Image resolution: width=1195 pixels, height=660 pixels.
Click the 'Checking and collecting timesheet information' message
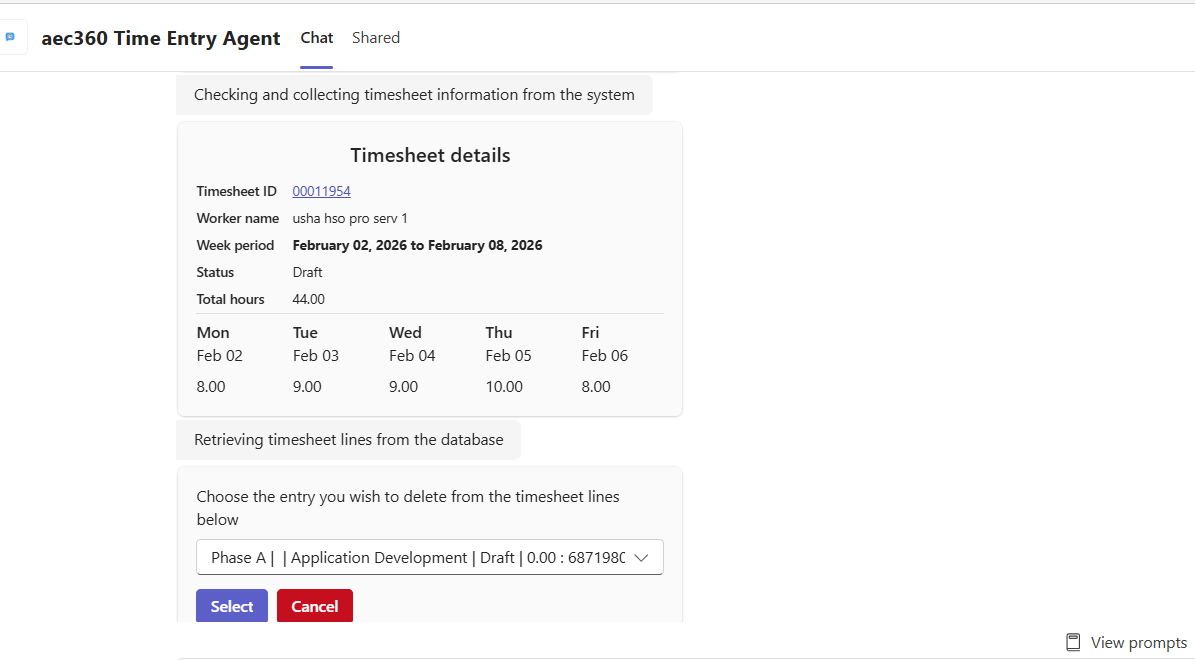coord(414,95)
